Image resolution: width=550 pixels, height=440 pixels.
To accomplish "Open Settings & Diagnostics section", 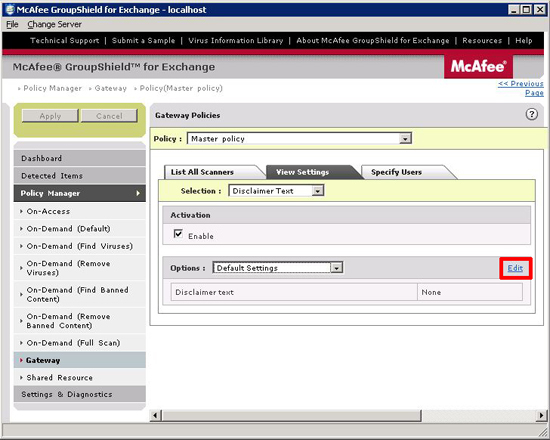I will point(80,394).
